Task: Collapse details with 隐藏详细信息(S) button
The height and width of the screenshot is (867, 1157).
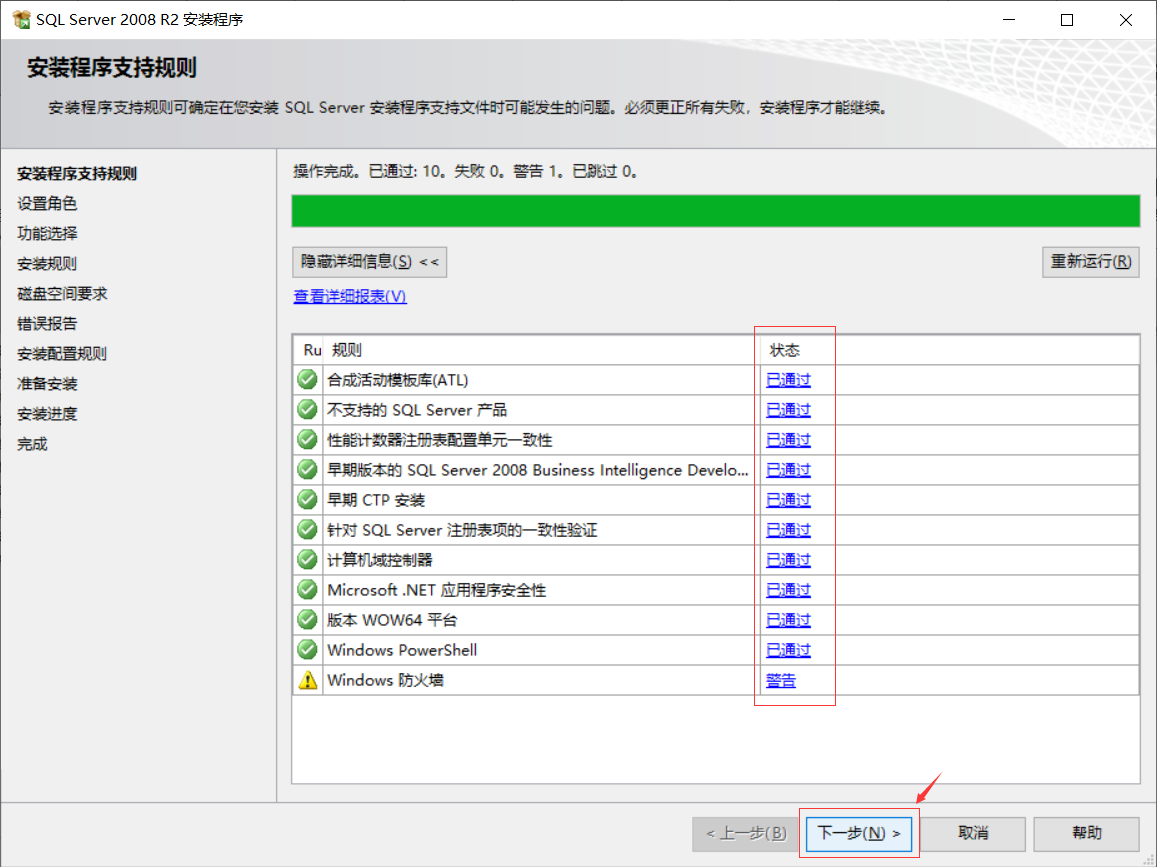Action: coord(370,262)
